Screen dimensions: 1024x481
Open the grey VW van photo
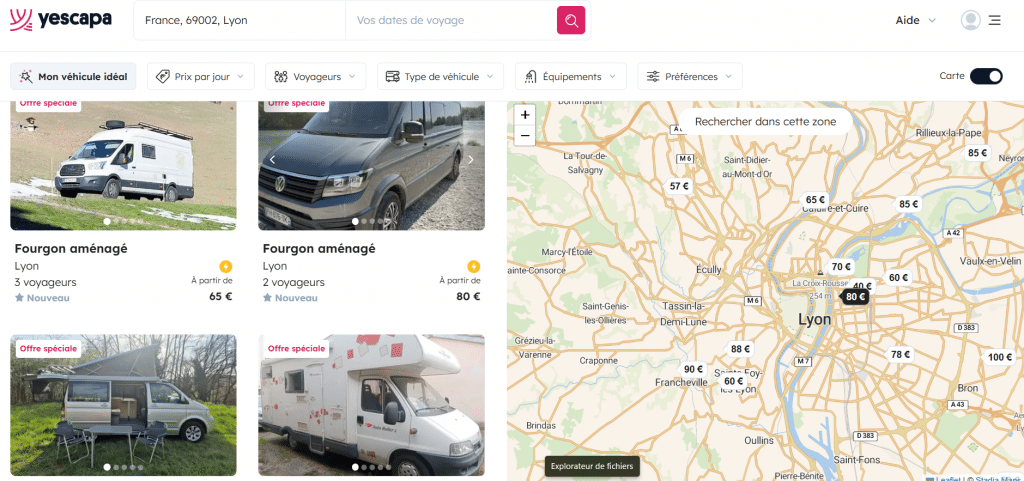point(372,166)
